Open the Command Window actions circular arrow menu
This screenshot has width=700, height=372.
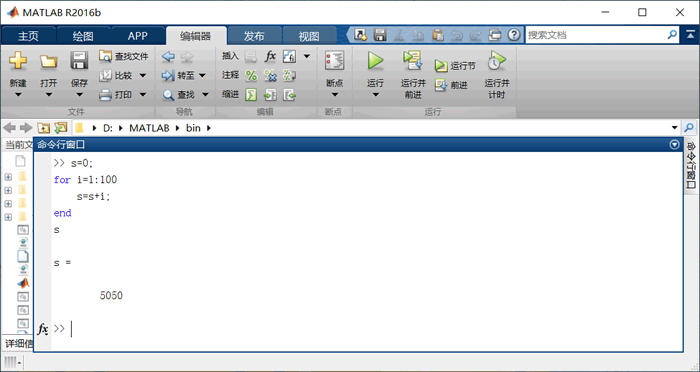pyautogui.click(x=675, y=145)
